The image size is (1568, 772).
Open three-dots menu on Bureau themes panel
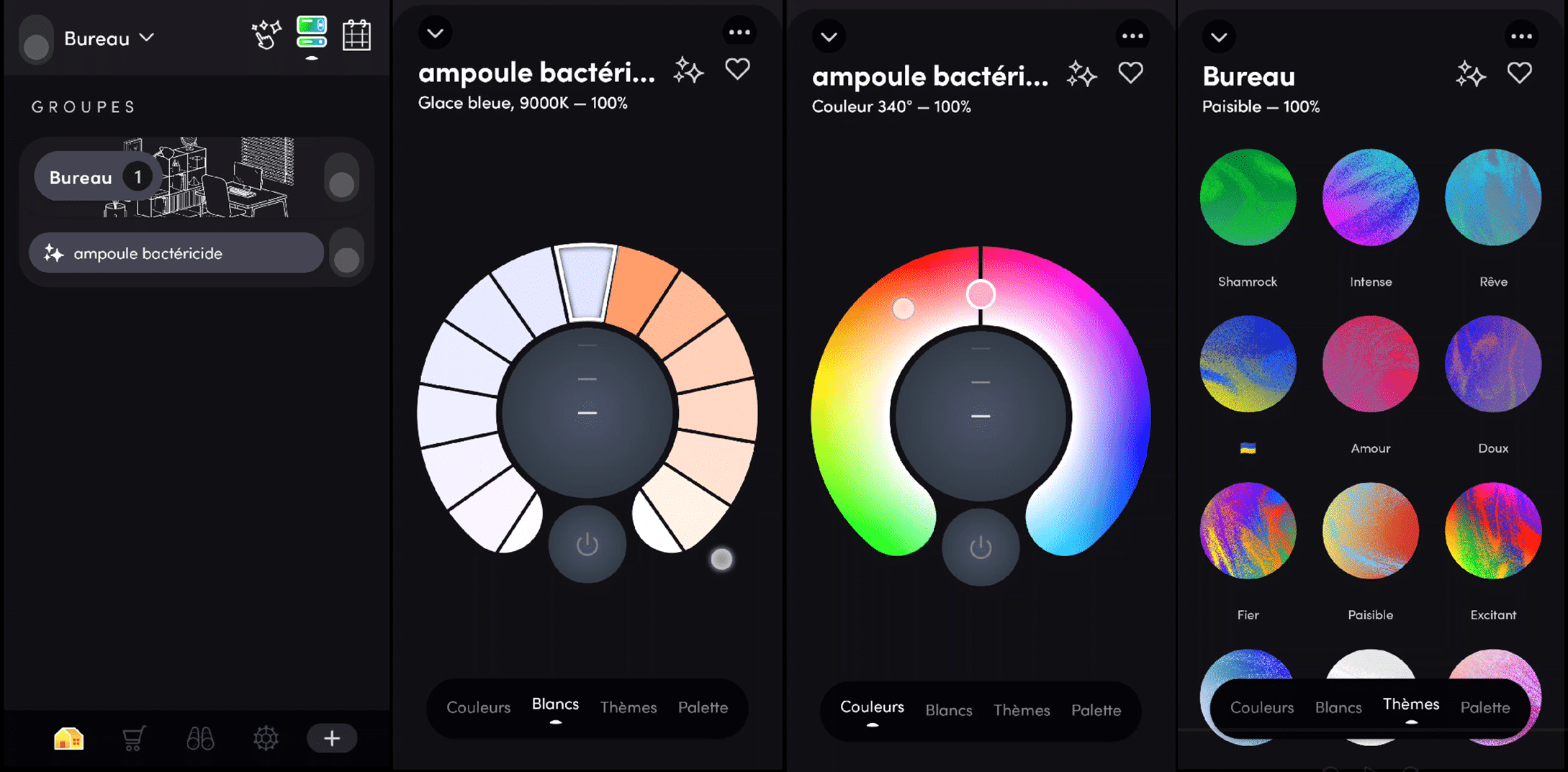1521,36
